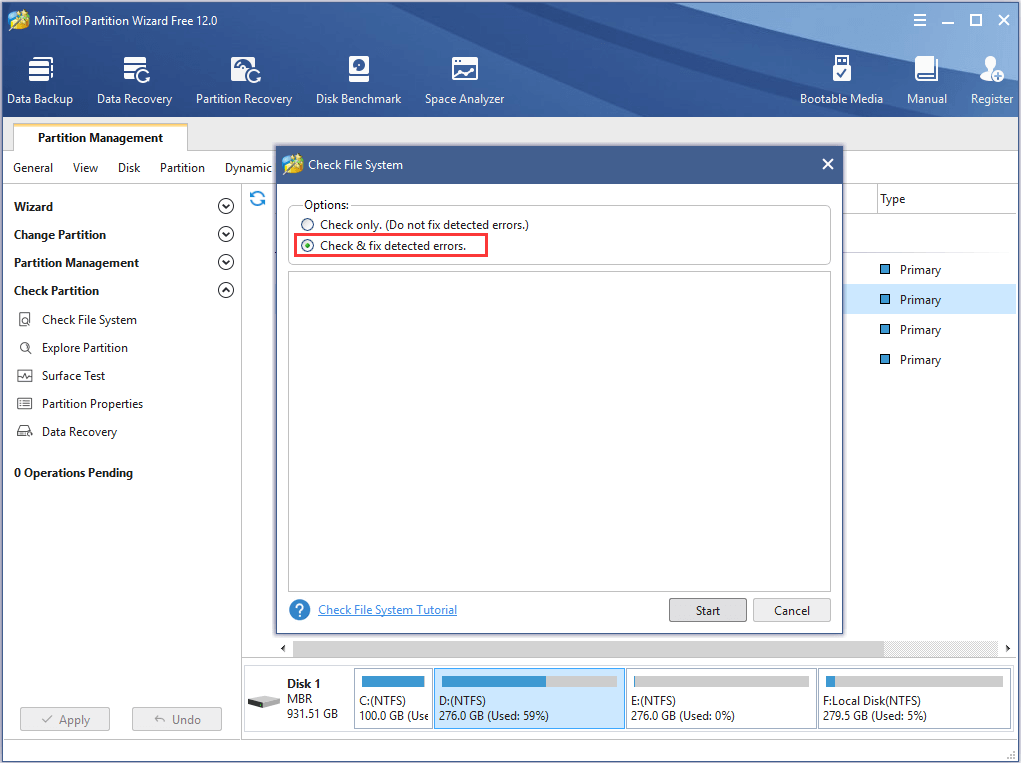
Task: Click the Disk 1 MBR 931.51 GB label
Action: pos(313,699)
